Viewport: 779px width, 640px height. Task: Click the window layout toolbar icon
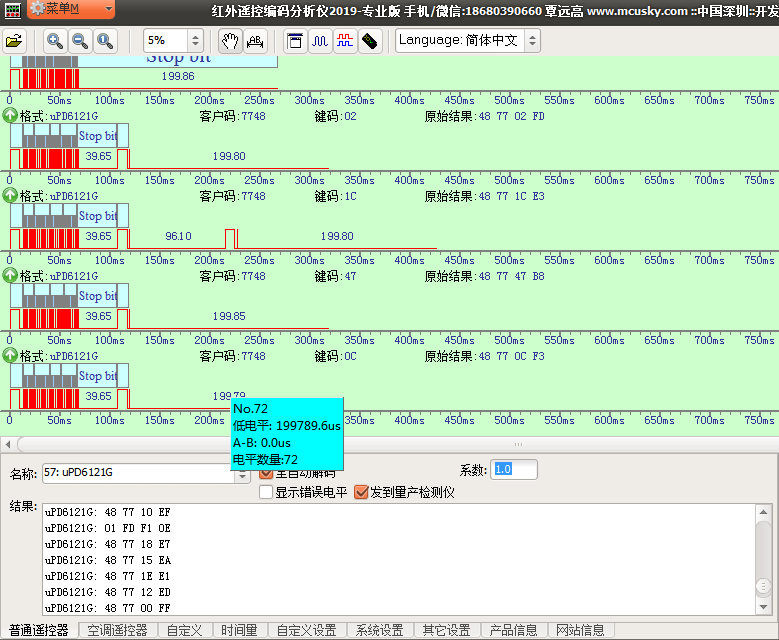point(295,41)
